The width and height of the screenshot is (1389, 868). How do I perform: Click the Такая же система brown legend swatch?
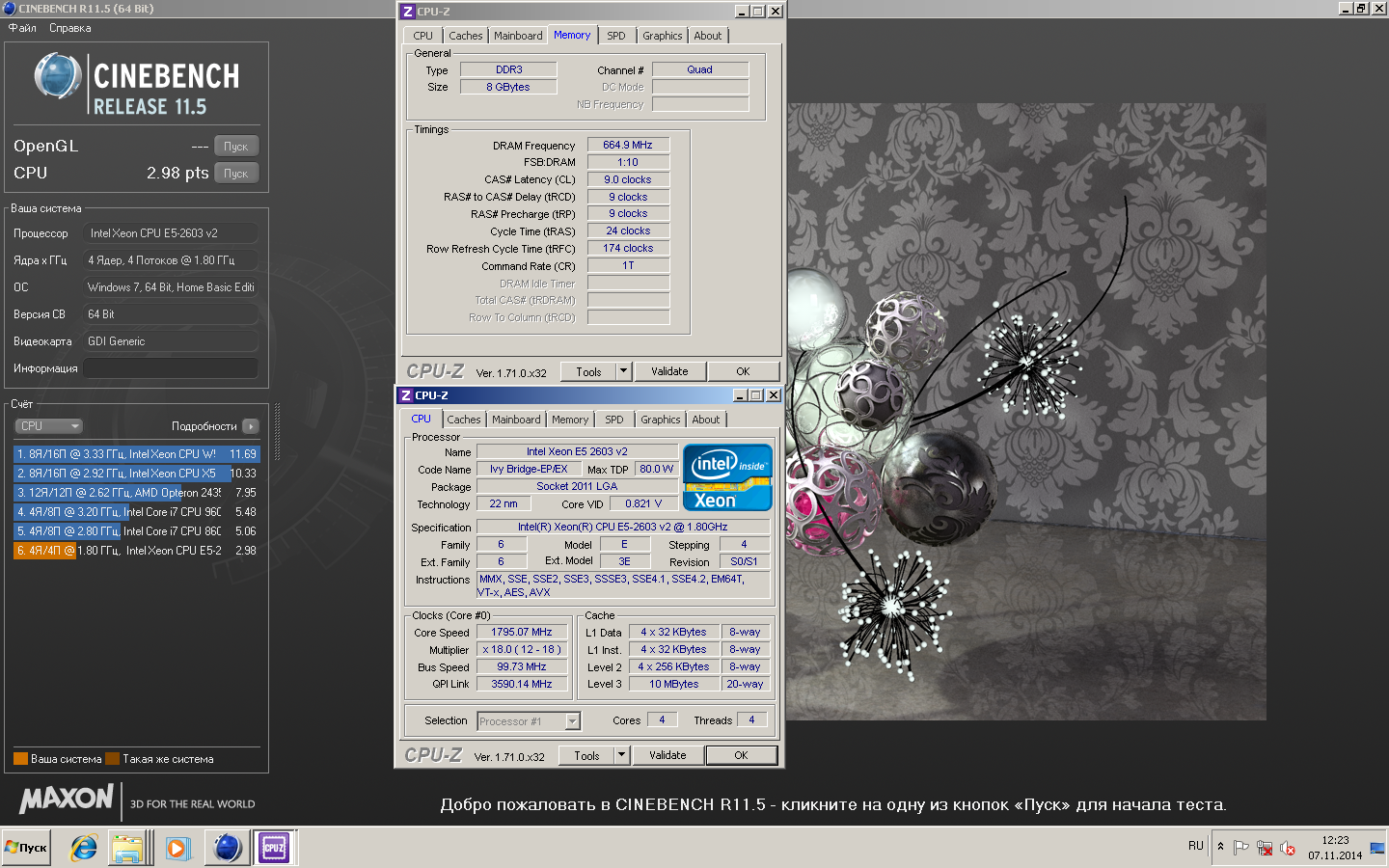pyautogui.click(x=112, y=759)
